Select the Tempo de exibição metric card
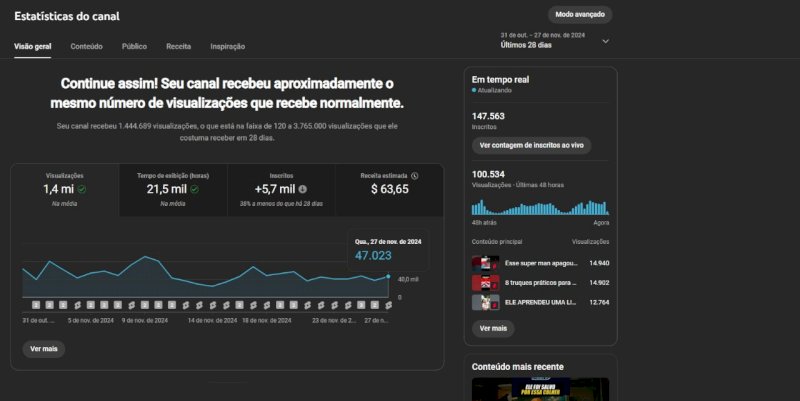The width and height of the screenshot is (800, 401). click(x=173, y=190)
